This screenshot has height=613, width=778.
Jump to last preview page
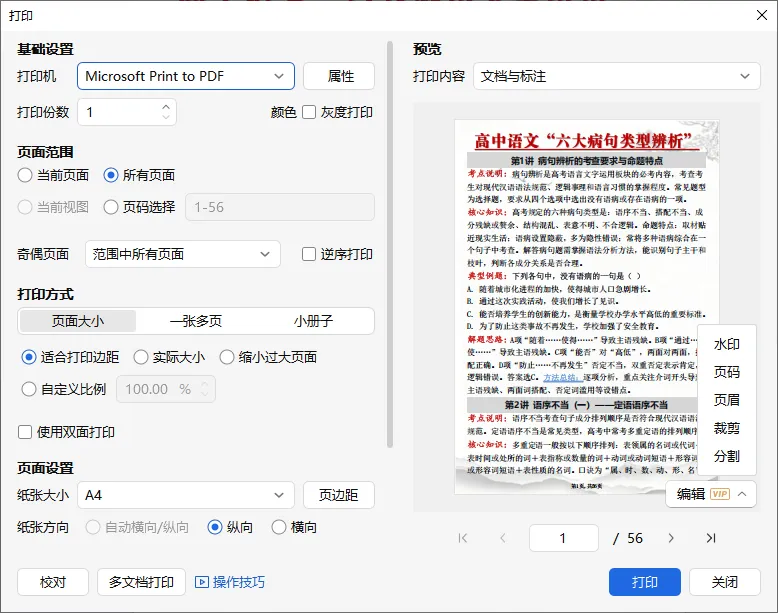711,538
